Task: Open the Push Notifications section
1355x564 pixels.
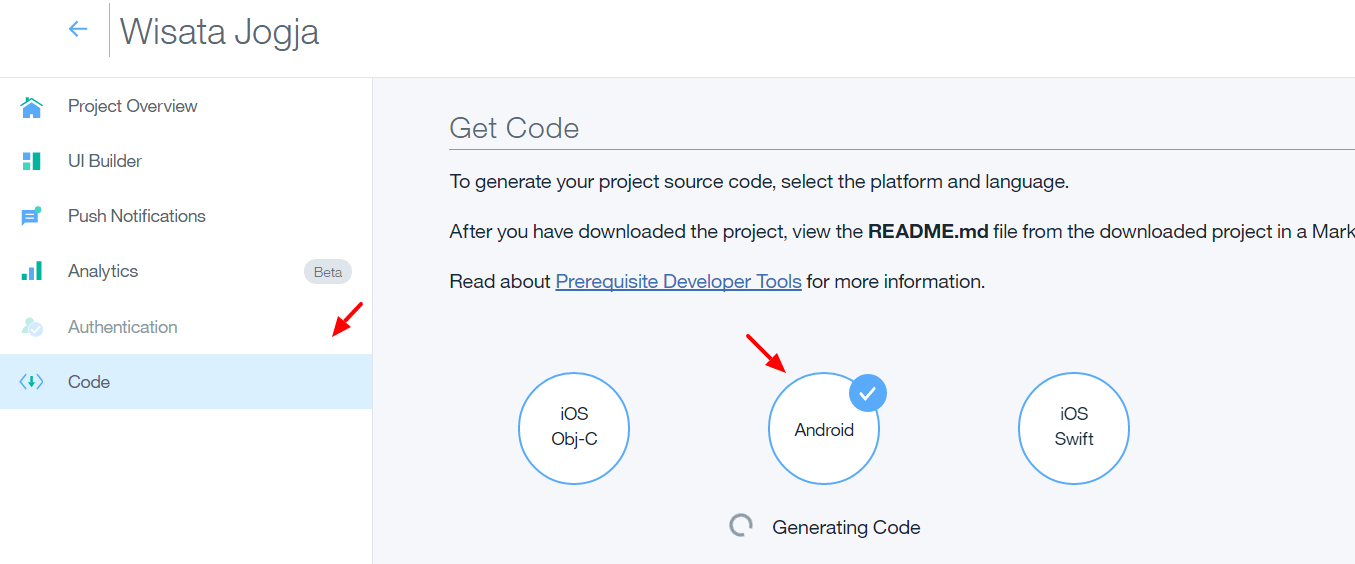Action: tap(136, 216)
